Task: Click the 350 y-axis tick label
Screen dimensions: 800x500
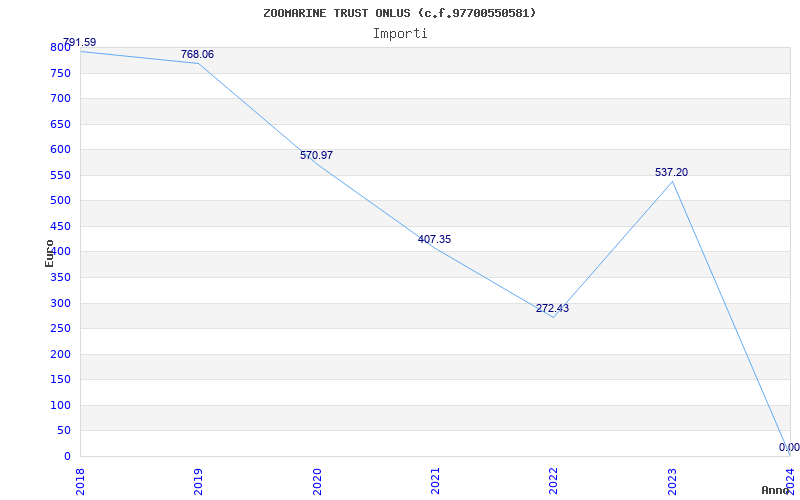Action: pos(60,278)
